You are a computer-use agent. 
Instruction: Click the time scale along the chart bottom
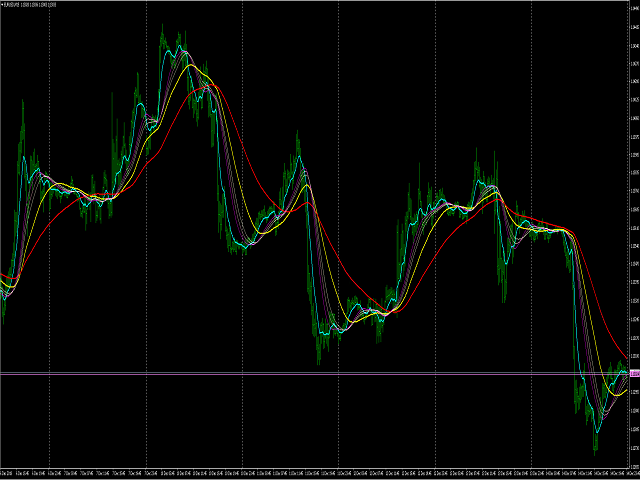tap(314, 471)
